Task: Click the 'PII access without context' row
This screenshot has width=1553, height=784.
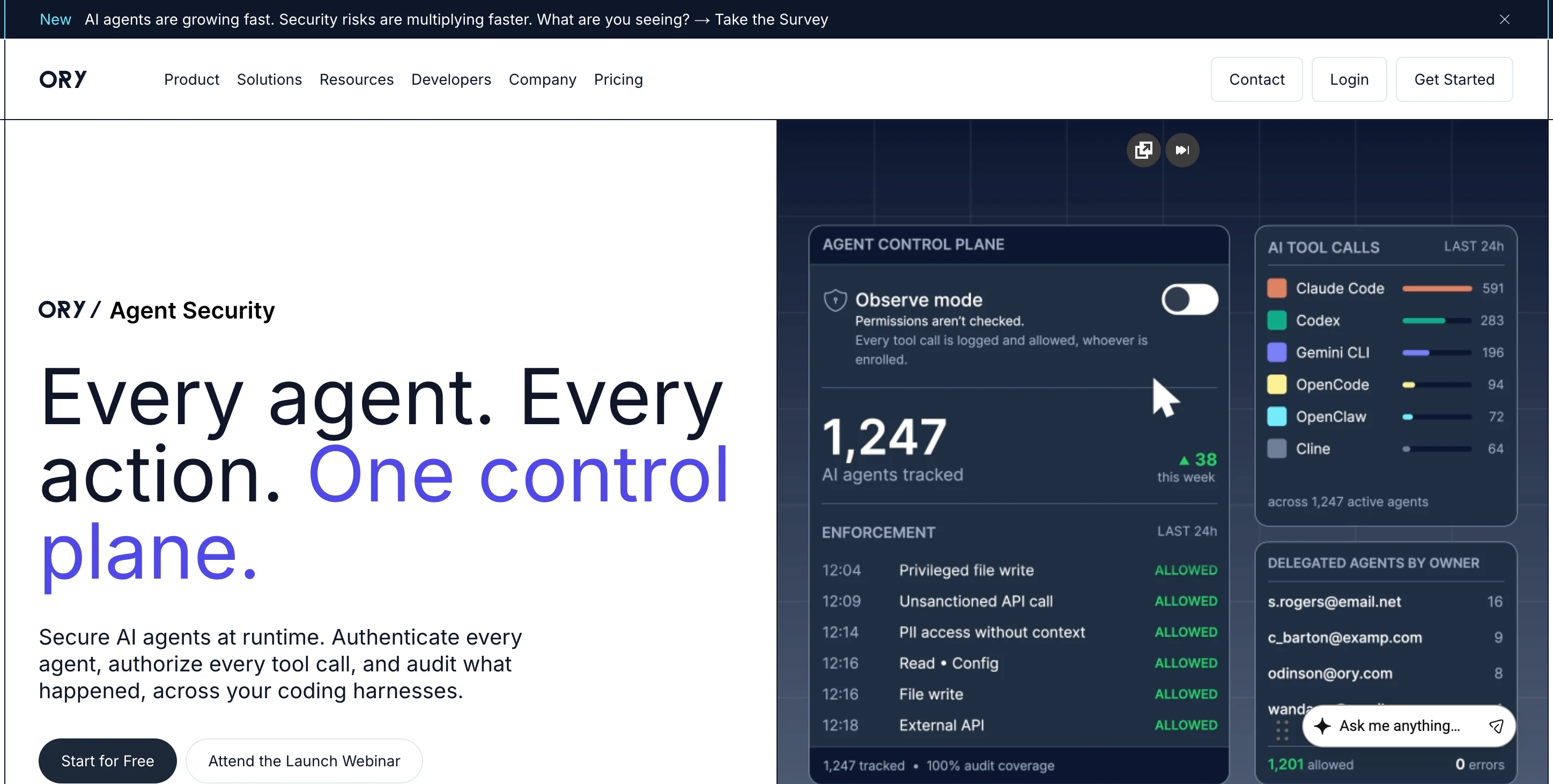Action: pyautogui.click(x=1019, y=632)
